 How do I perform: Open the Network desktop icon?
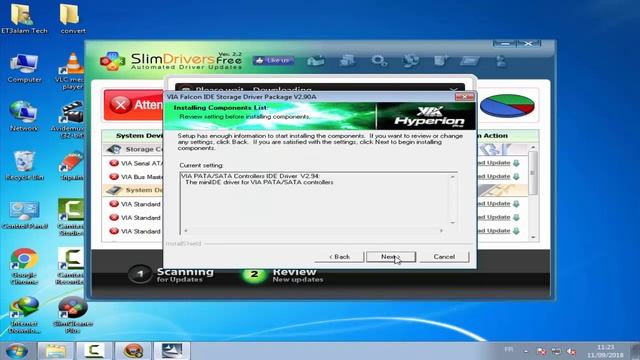tap(24, 116)
